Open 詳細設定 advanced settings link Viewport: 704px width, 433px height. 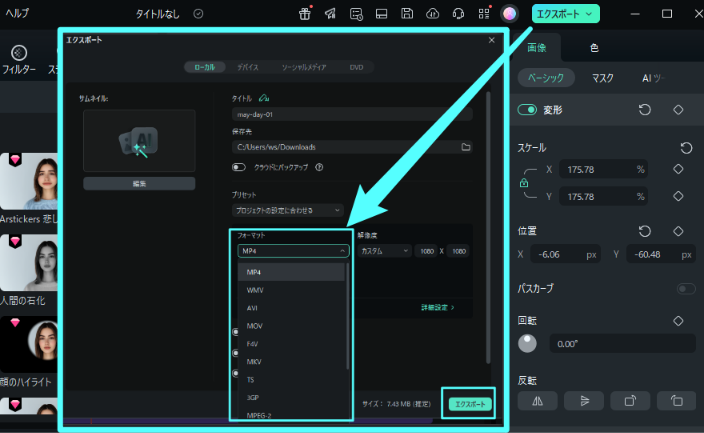pyautogui.click(x=437, y=307)
